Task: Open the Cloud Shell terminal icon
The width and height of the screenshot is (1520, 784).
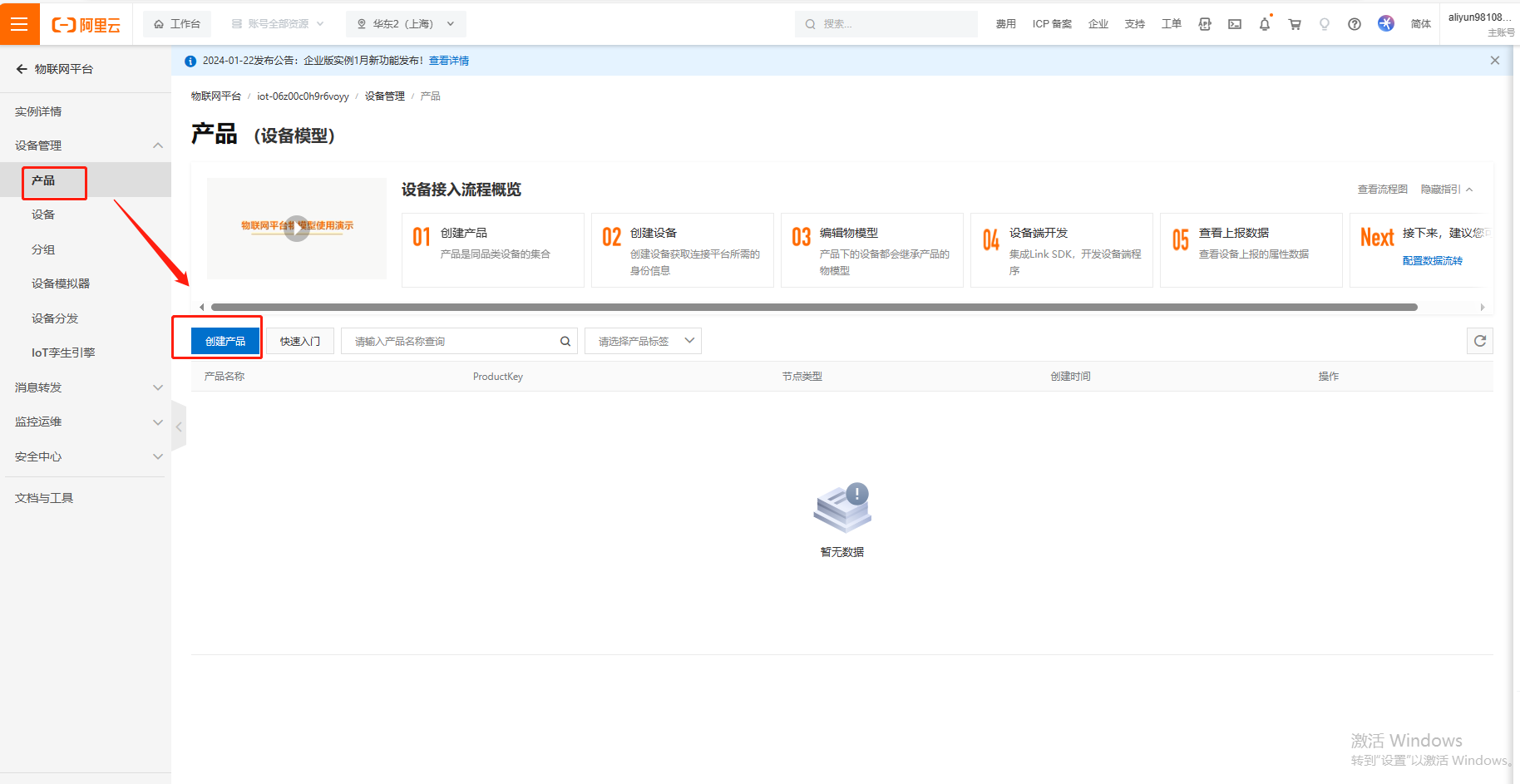Action: tap(1235, 24)
